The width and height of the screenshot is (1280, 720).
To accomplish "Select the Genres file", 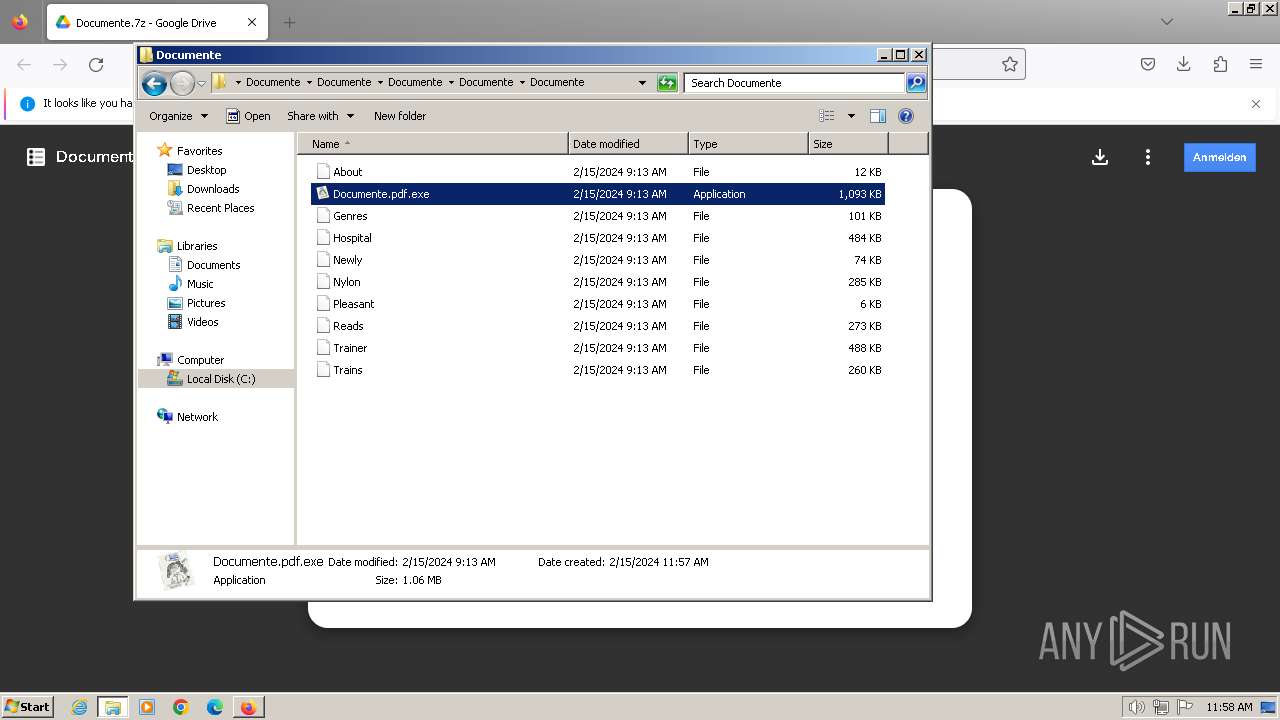I will point(598,216).
